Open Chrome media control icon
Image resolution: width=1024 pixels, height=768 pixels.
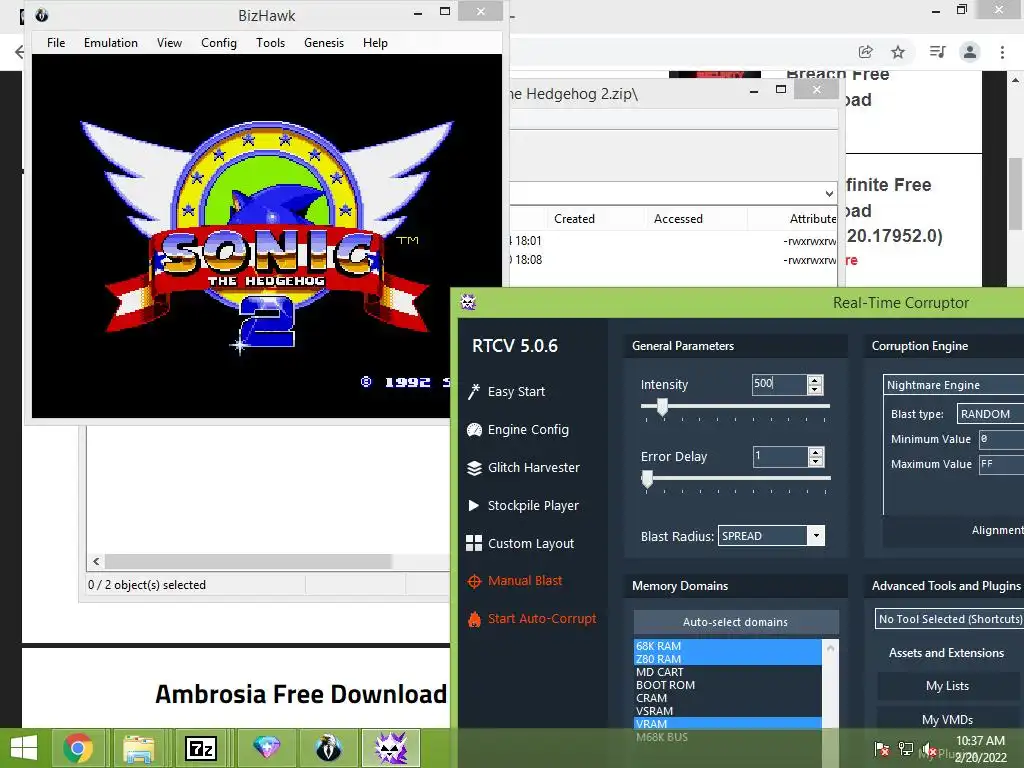click(x=937, y=52)
